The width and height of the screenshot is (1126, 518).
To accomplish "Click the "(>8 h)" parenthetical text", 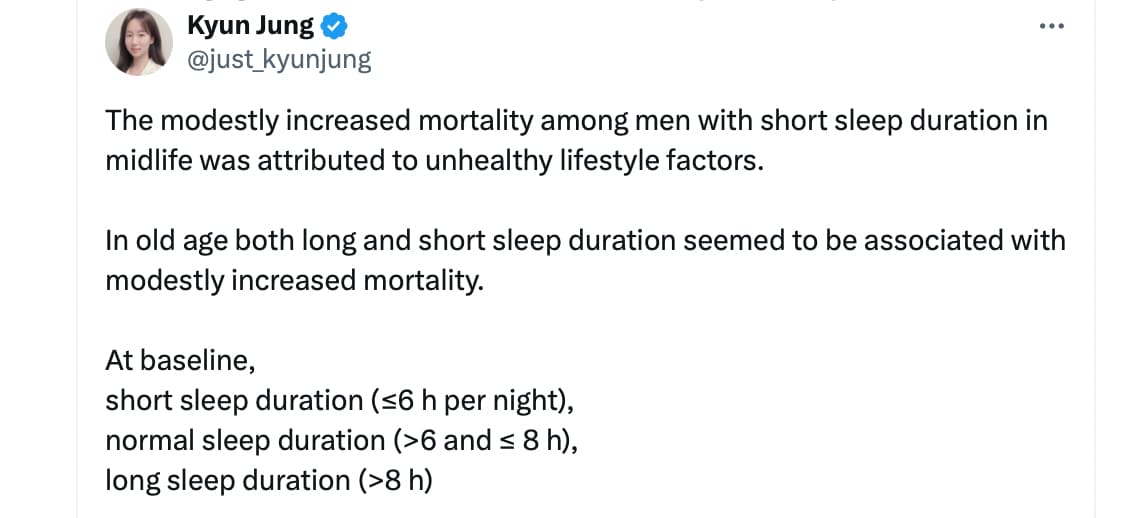I will pos(396,481).
